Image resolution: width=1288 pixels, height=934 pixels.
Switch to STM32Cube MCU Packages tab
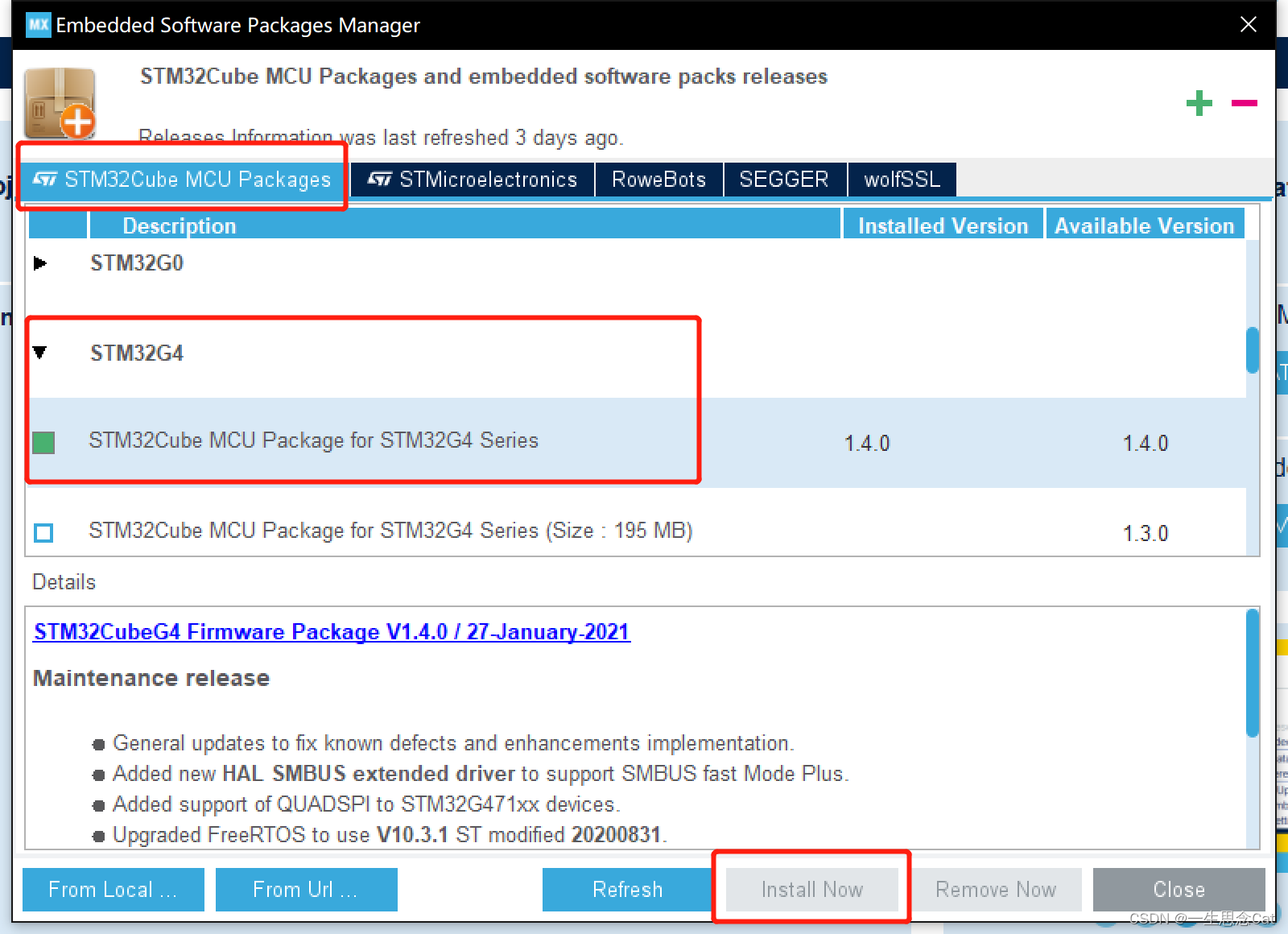[182, 179]
